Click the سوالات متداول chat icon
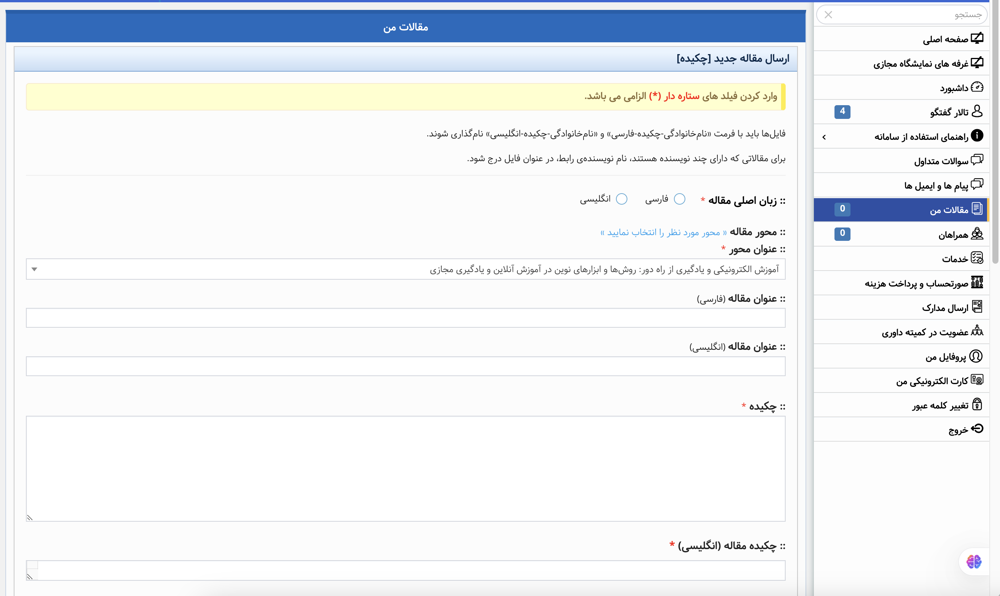 976,160
